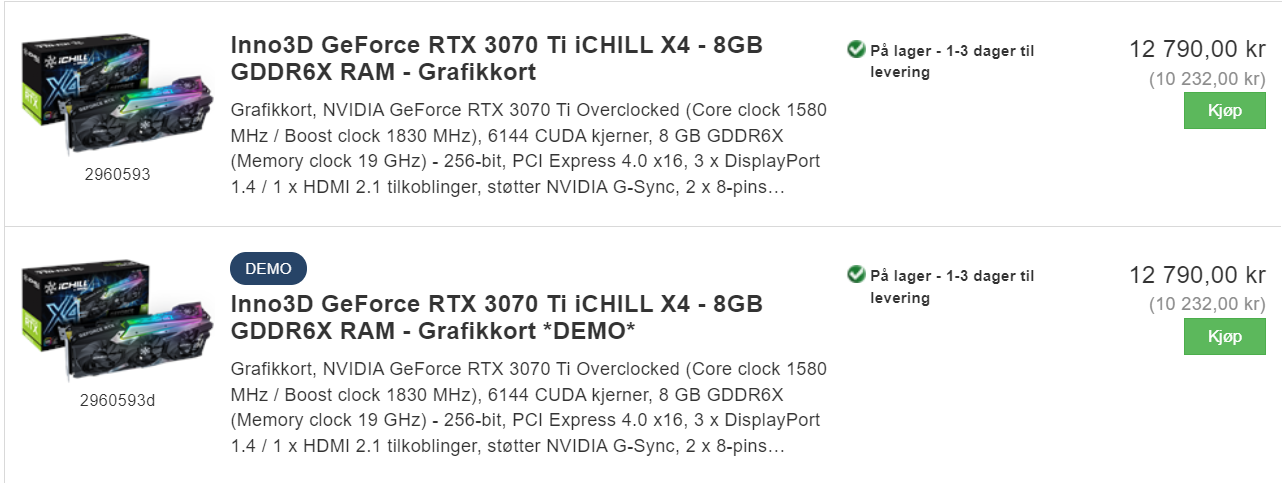
Task: Click the (10 232,00 kr) ex-VAT price on DEMO listing
Action: pyautogui.click(x=1207, y=305)
